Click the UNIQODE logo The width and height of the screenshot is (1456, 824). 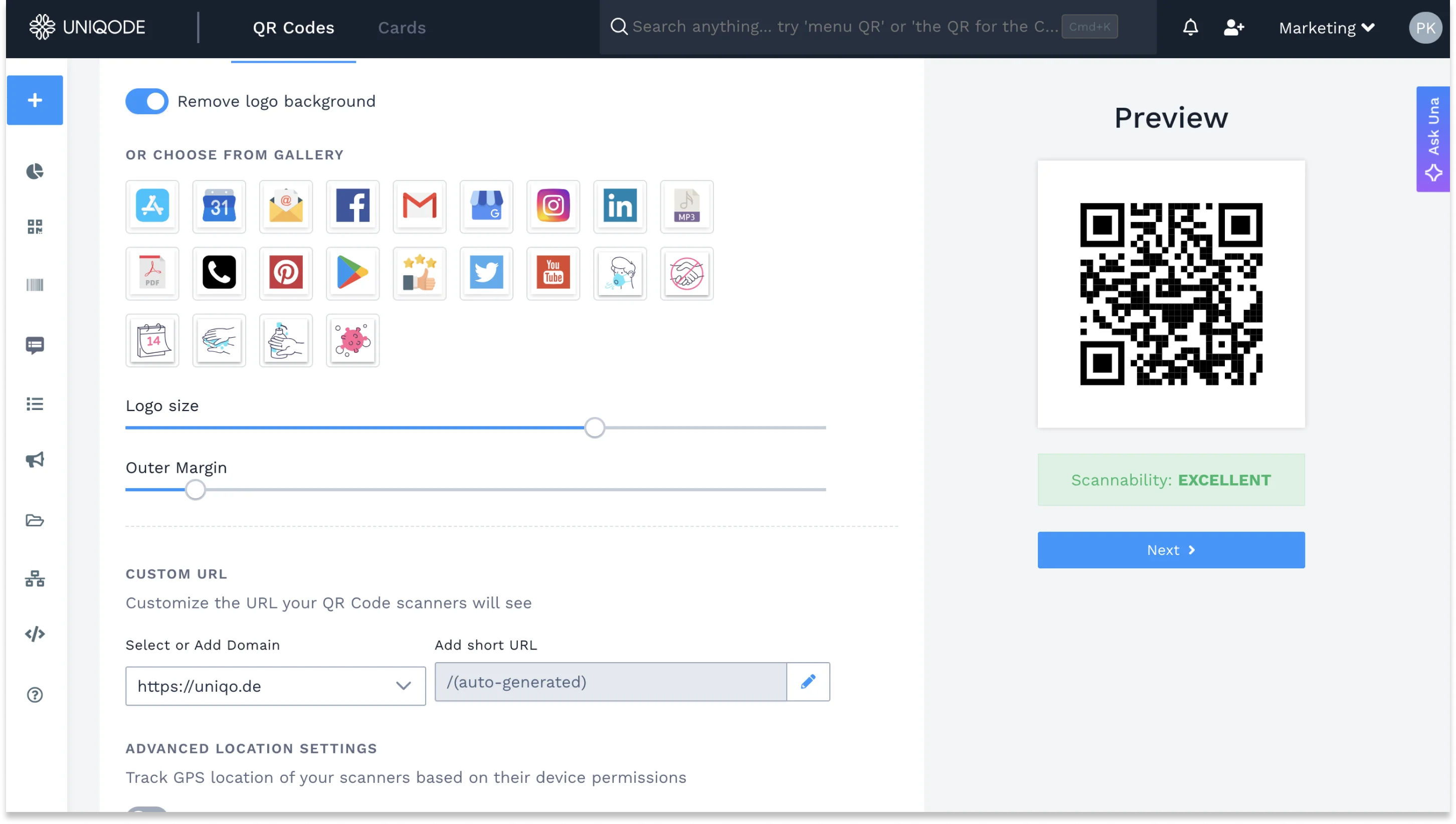point(87,27)
